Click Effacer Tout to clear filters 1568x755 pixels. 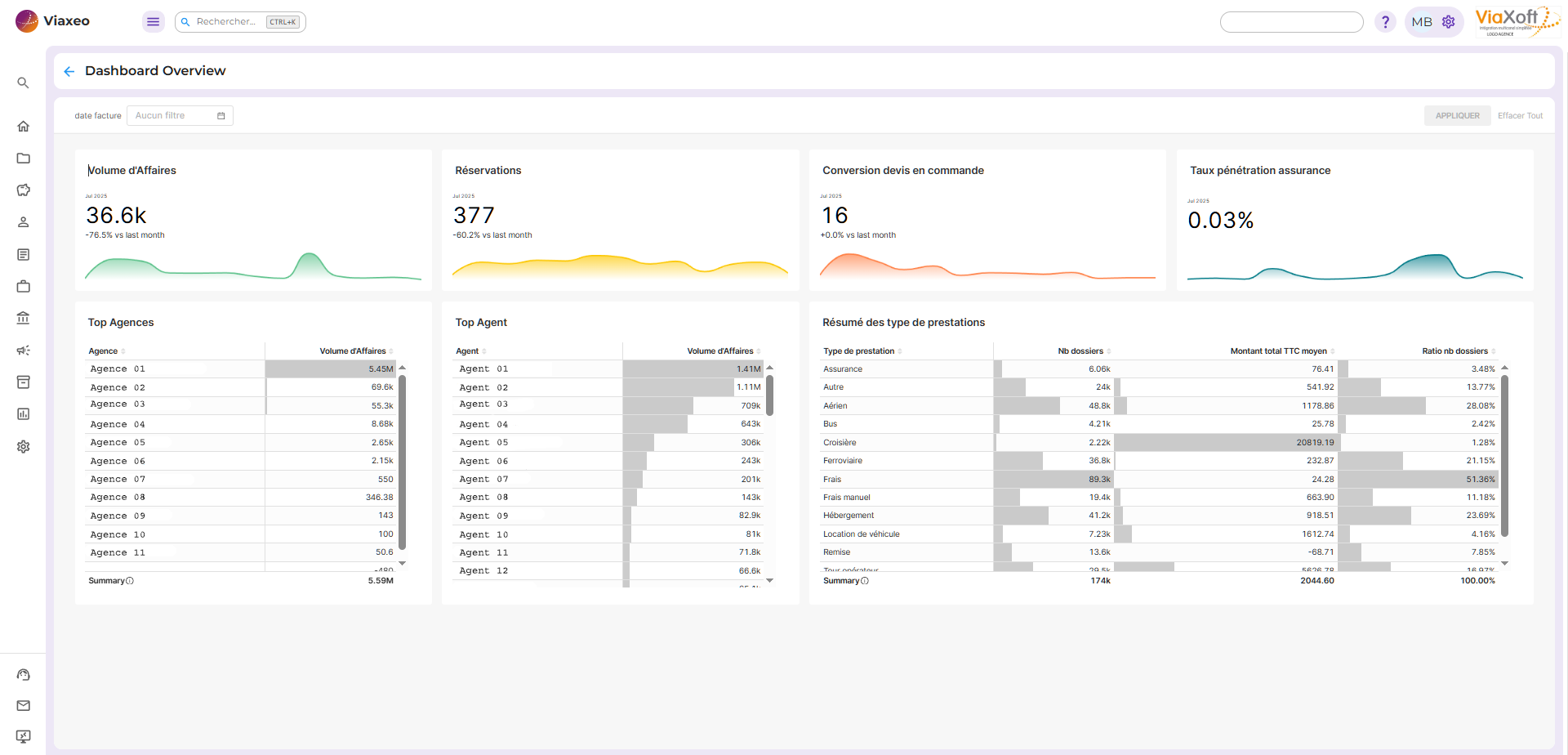pyautogui.click(x=1520, y=116)
